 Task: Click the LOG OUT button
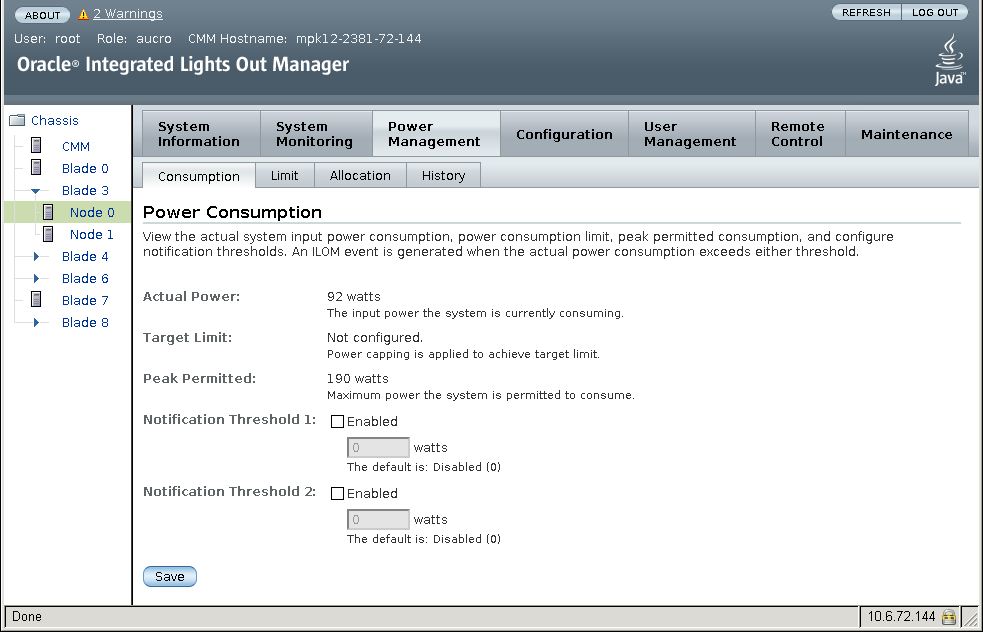pos(935,12)
